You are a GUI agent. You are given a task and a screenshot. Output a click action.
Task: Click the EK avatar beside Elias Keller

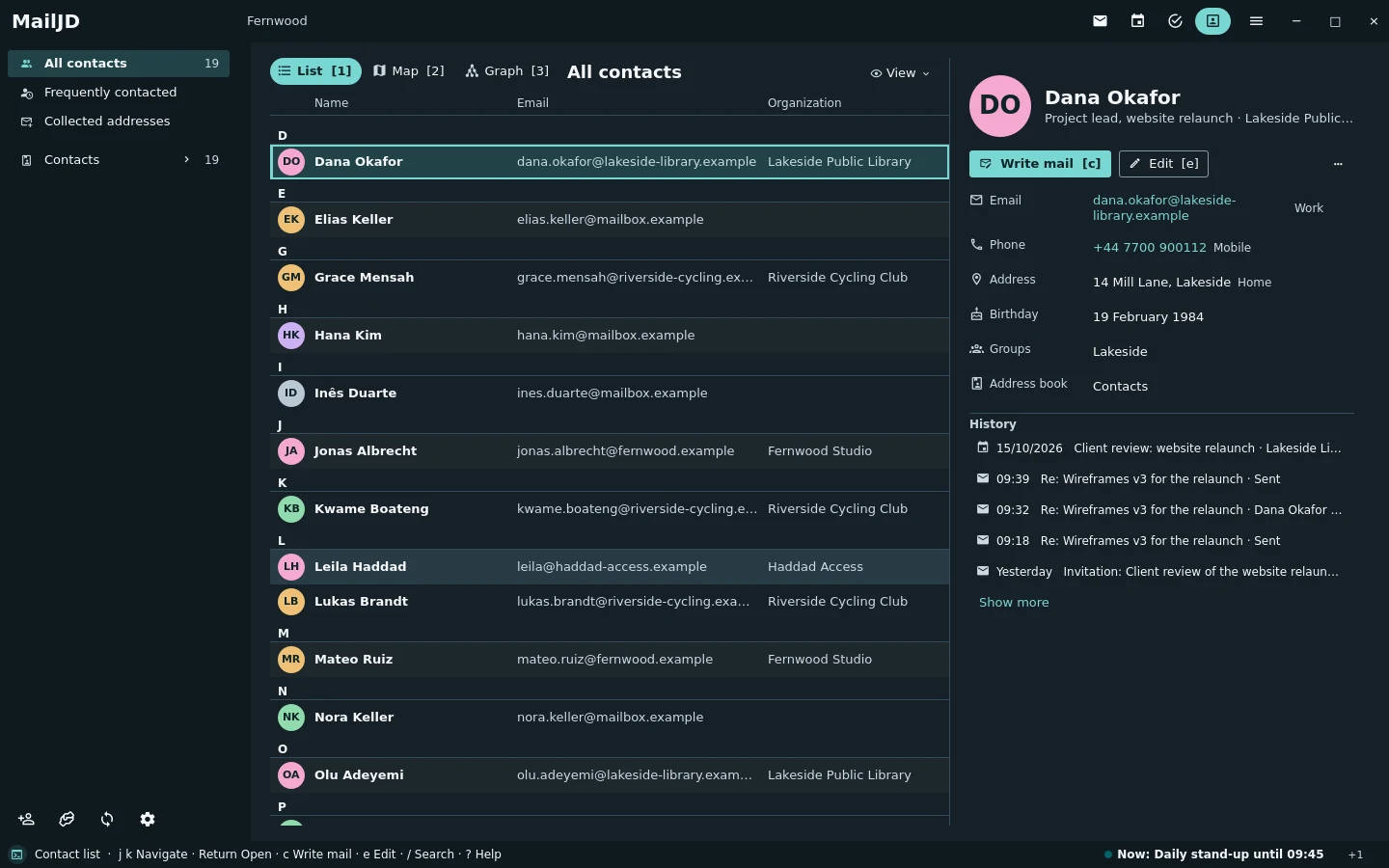tap(291, 220)
